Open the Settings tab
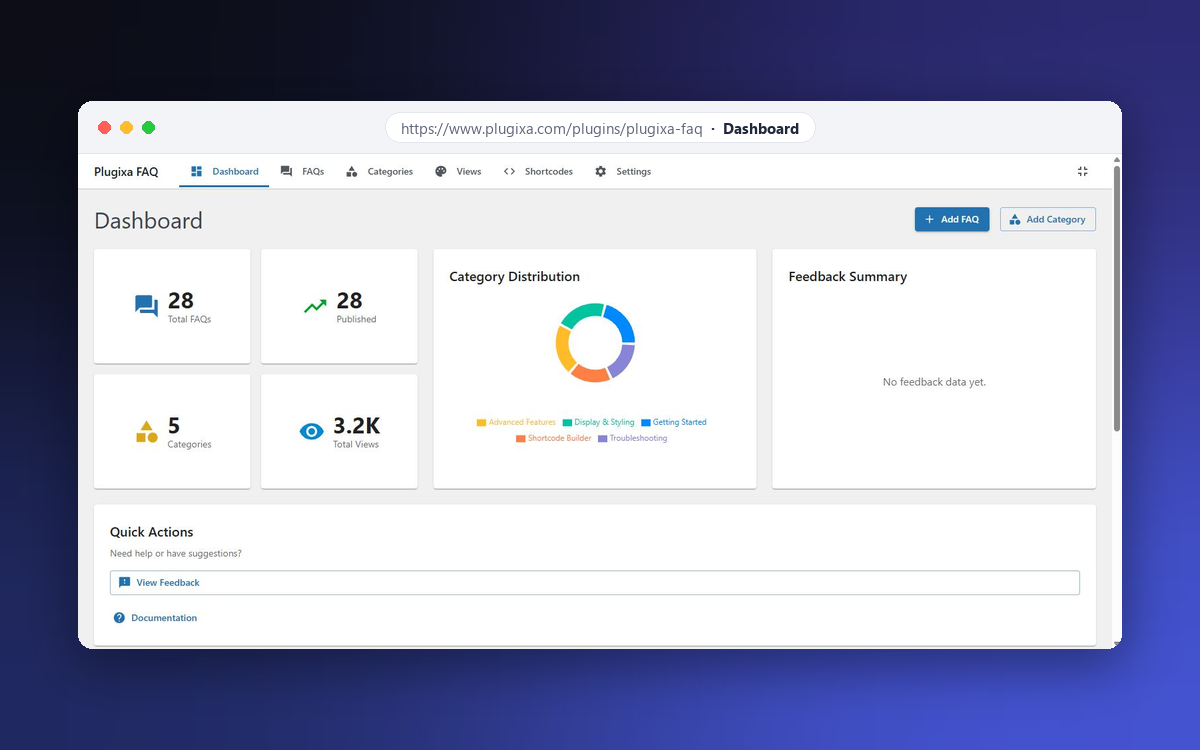Image resolution: width=1200 pixels, height=750 pixels. pos(623,171)
